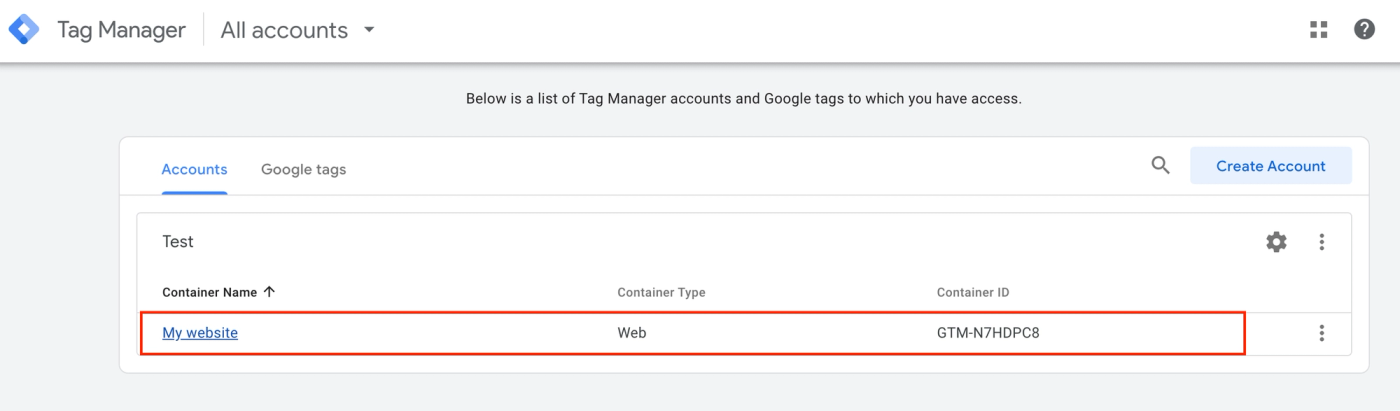Open more options for My website container

1322,333
